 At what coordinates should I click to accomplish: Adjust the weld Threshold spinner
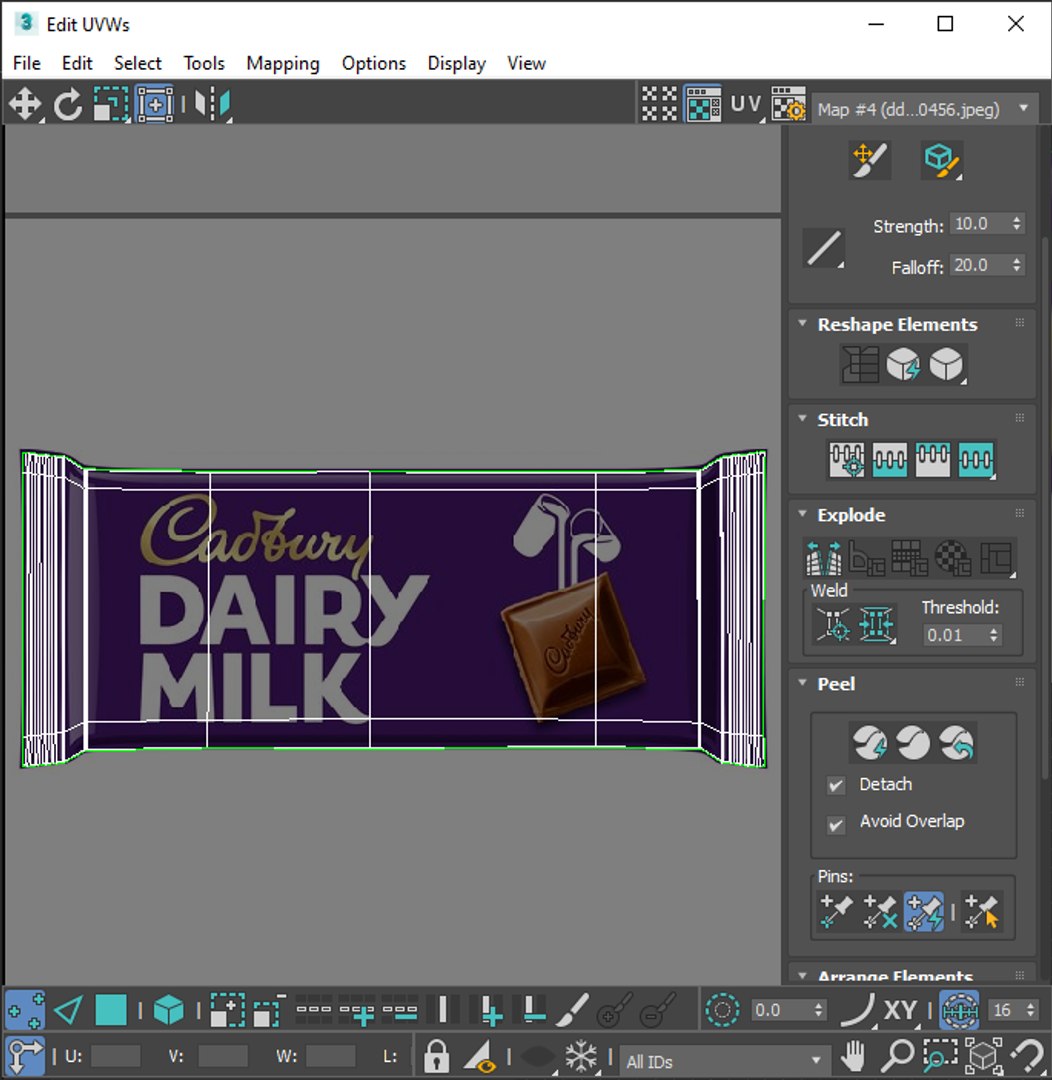(x=993, y=634)
